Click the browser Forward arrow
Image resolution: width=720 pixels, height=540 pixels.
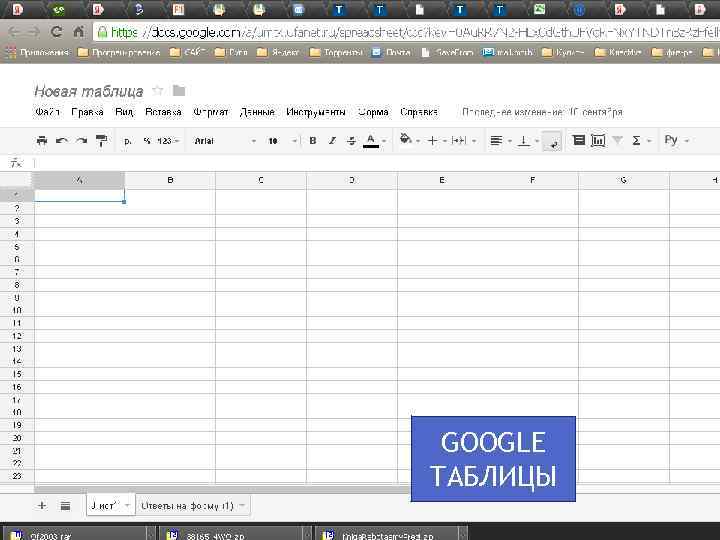pyautogui.click(x=34, y=32)
